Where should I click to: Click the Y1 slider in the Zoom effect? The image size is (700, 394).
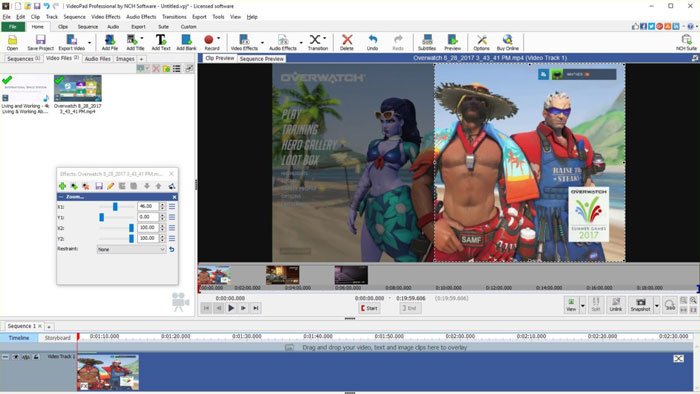click(117, 217)
